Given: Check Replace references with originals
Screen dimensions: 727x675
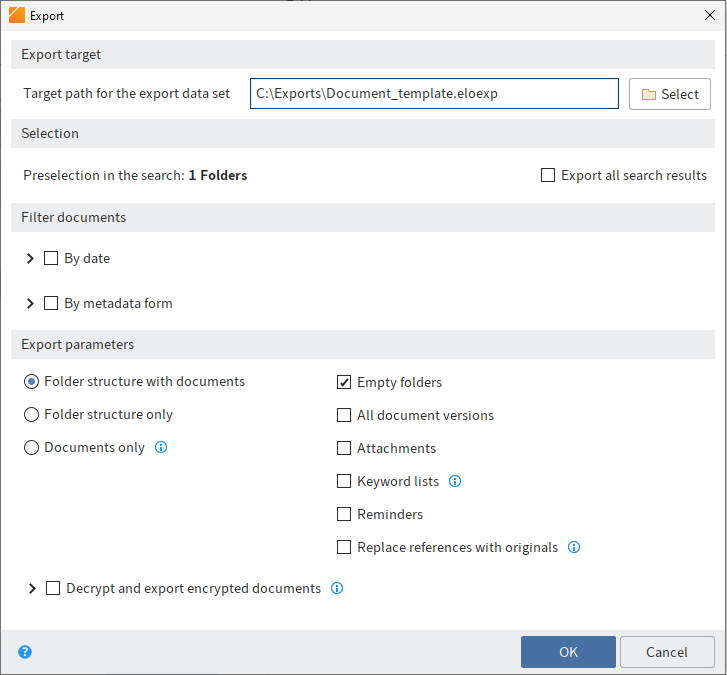Looking at the screenshot, I should (x=344, y=547).
